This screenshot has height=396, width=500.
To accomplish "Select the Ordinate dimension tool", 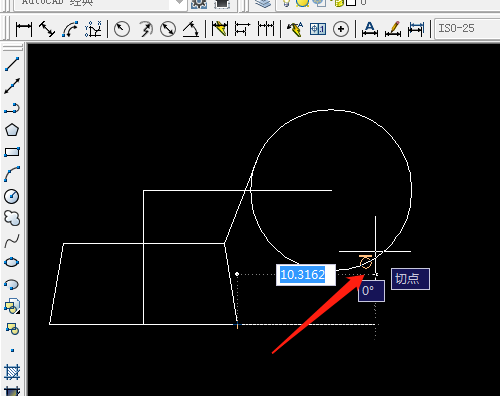I will coord(93,29).
